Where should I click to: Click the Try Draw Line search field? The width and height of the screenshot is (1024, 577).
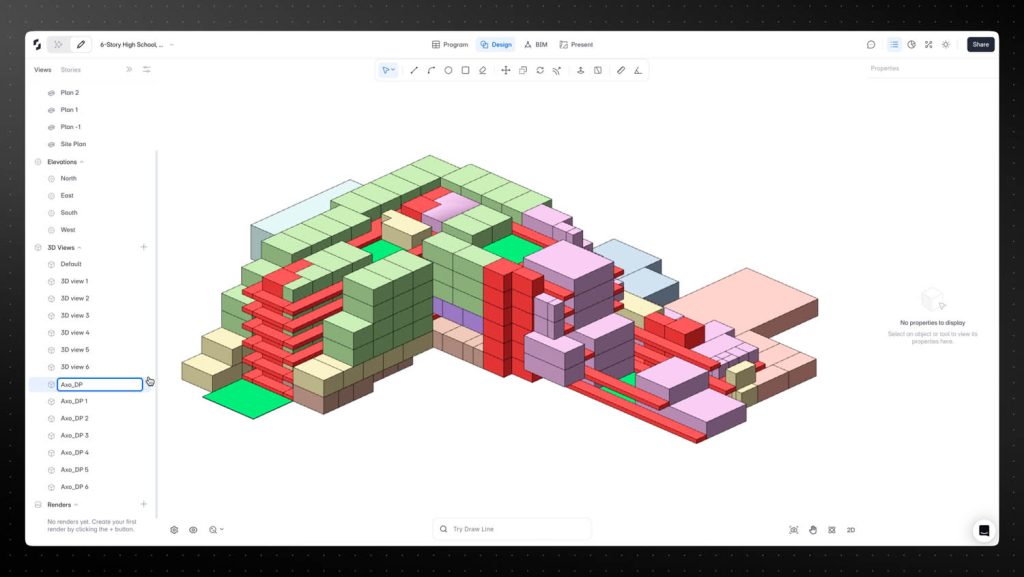512,529
